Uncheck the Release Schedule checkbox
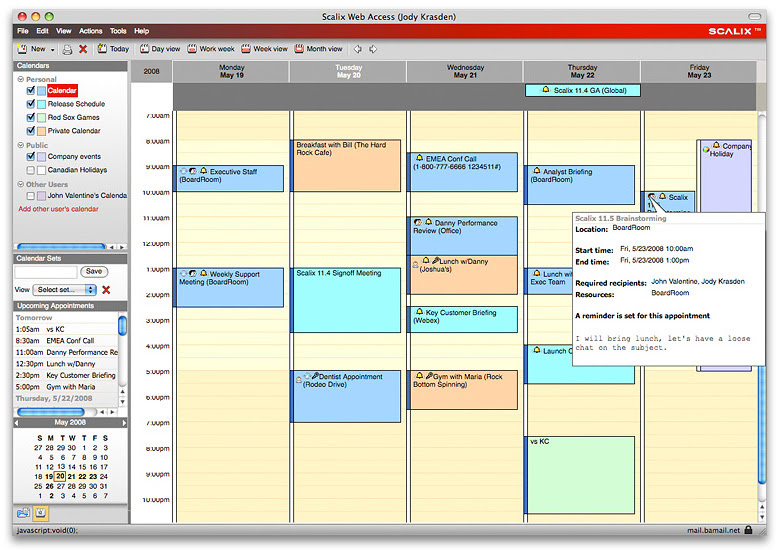The height and width of the screenshot is (550, 780). (x=30, y=104)
